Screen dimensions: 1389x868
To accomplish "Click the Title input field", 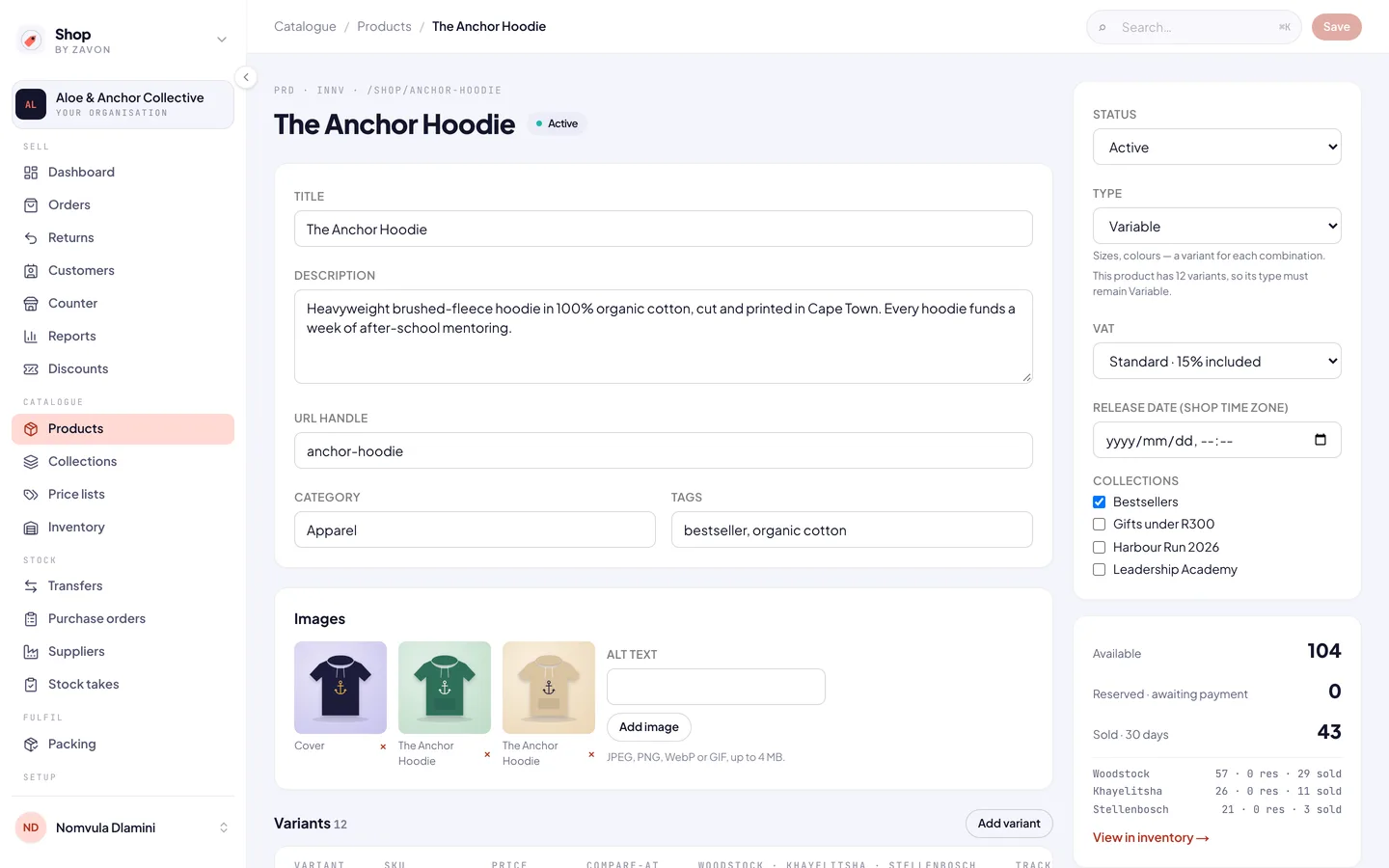I will tap(664, 230).
